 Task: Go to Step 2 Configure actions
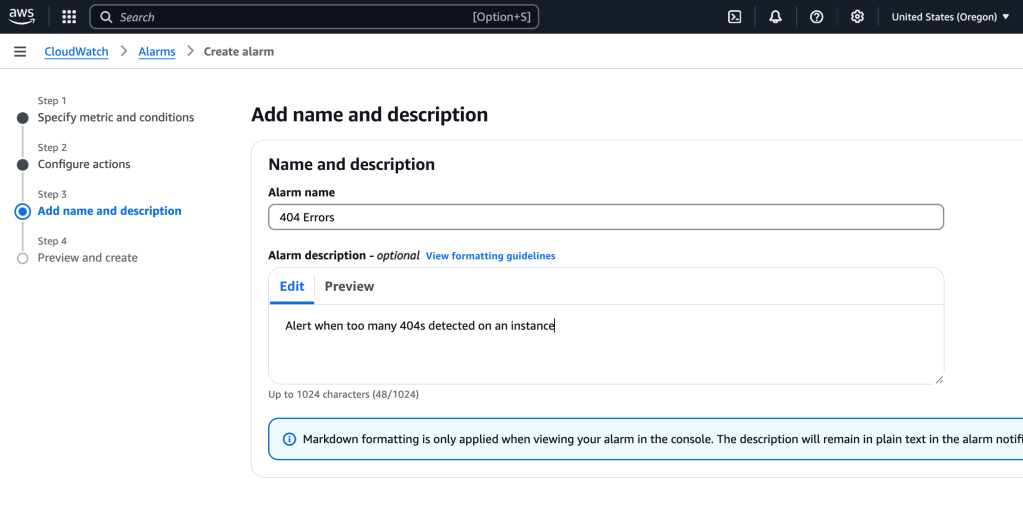click(84, 164)
